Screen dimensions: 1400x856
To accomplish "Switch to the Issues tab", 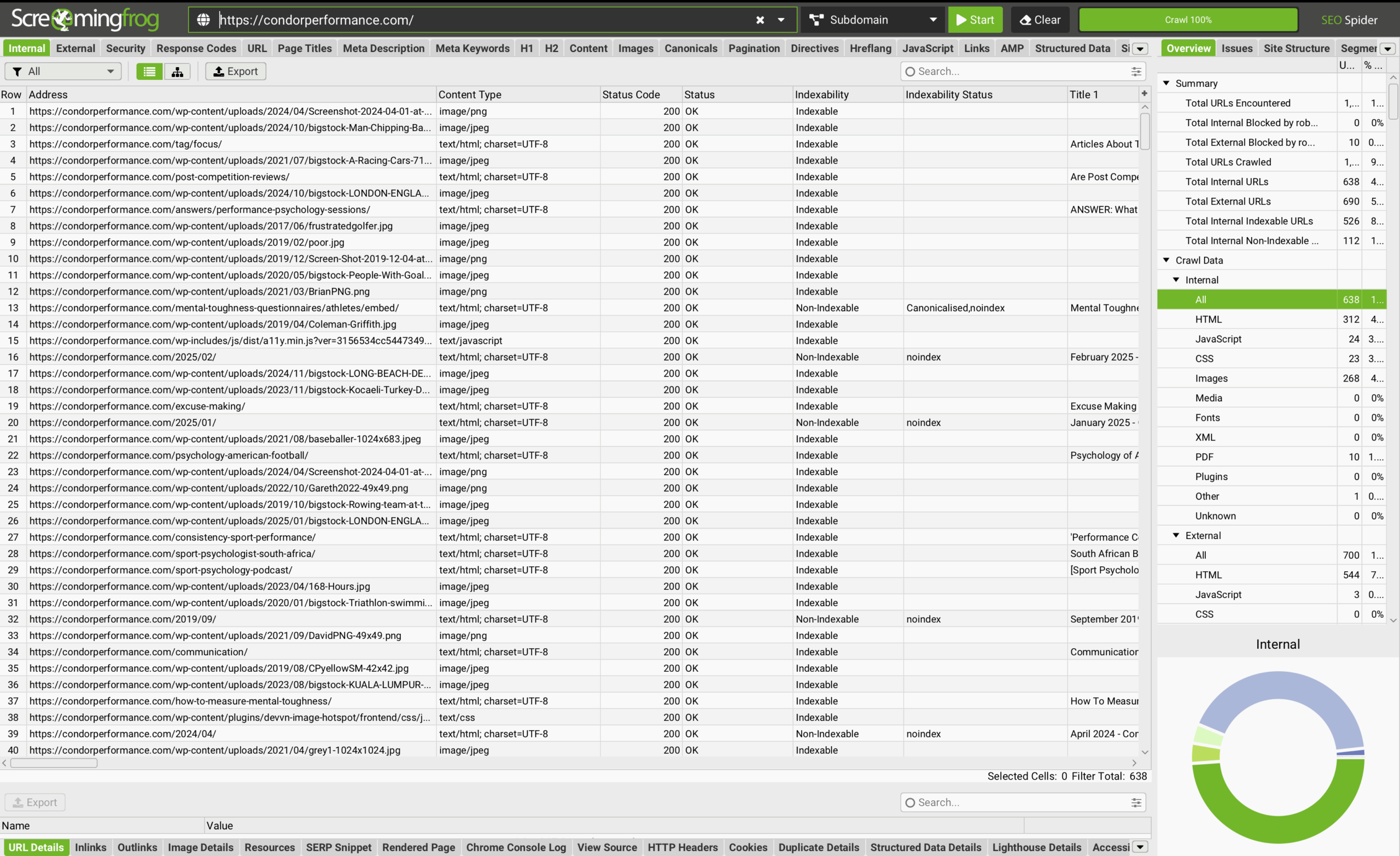I will click(1236, 48).
